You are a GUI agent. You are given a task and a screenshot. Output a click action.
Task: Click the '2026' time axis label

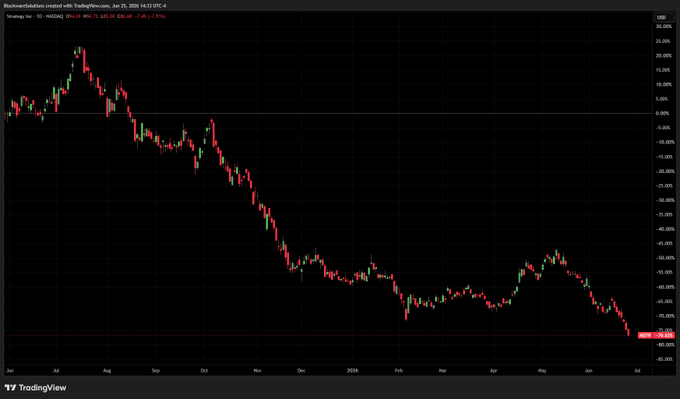pyautogui.click(x=353, y=371)
